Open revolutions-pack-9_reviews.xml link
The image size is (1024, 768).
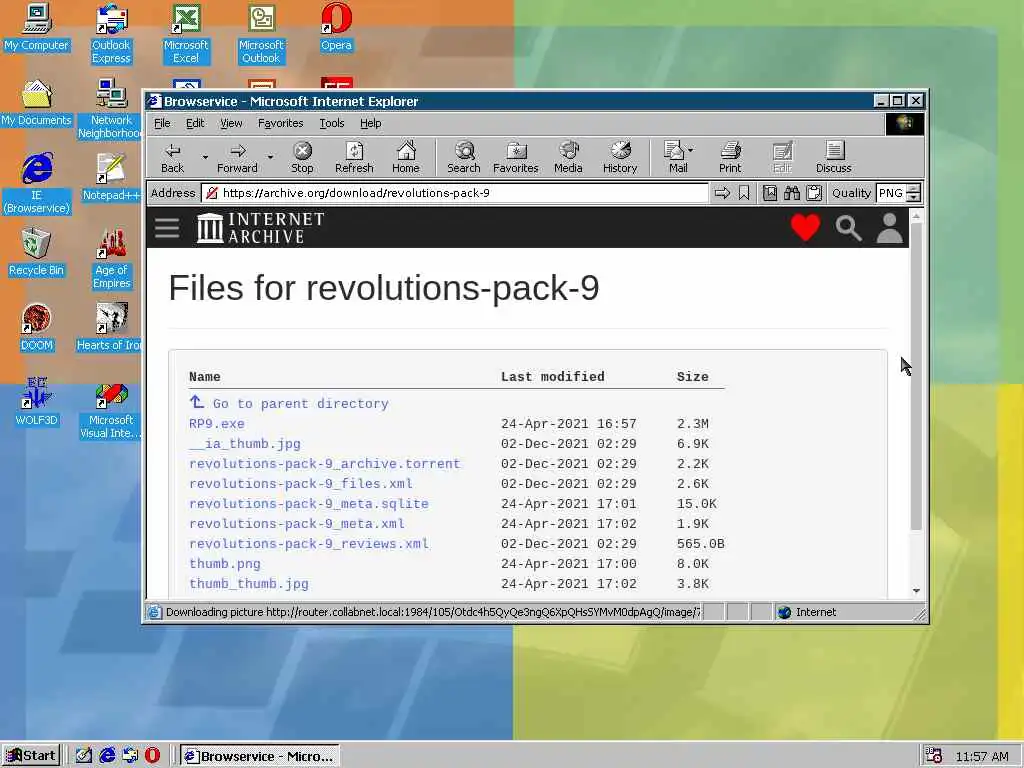click(309, 544)
